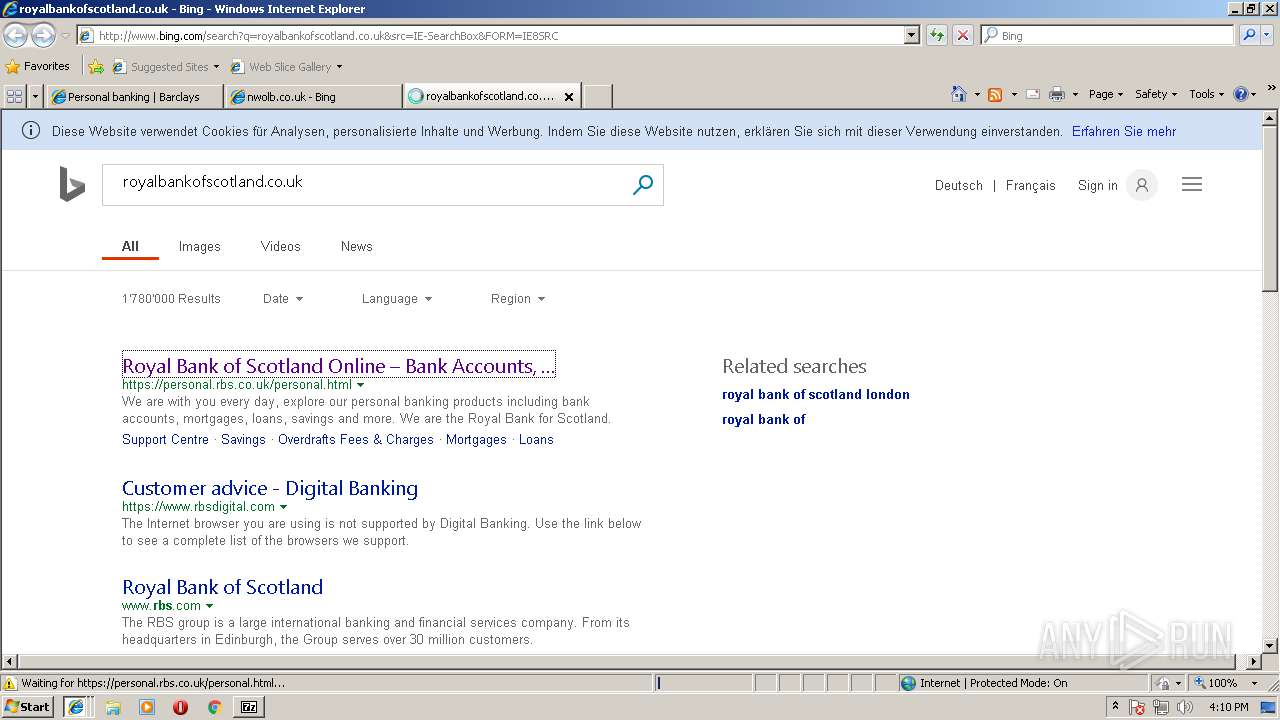
Task: Click the Refresh page icon
Action: [x=937, y=36]
